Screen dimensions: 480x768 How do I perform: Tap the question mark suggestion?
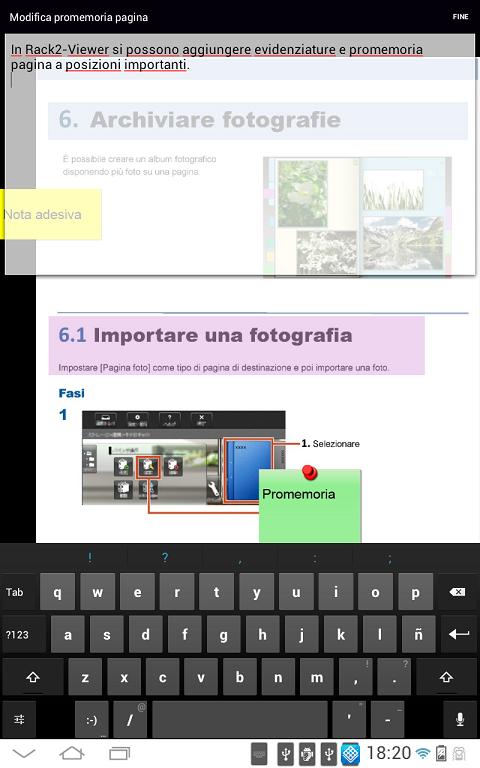point(165,557)
